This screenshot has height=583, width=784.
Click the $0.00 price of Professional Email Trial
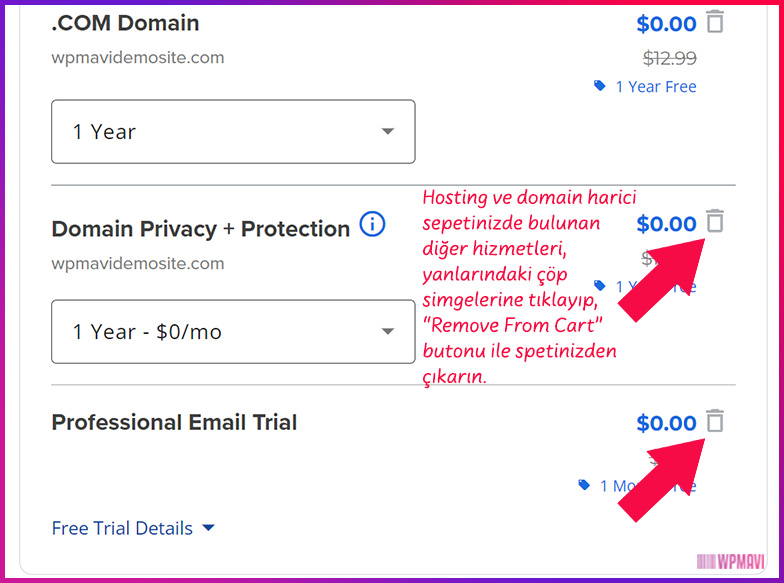tap(666, 423)
